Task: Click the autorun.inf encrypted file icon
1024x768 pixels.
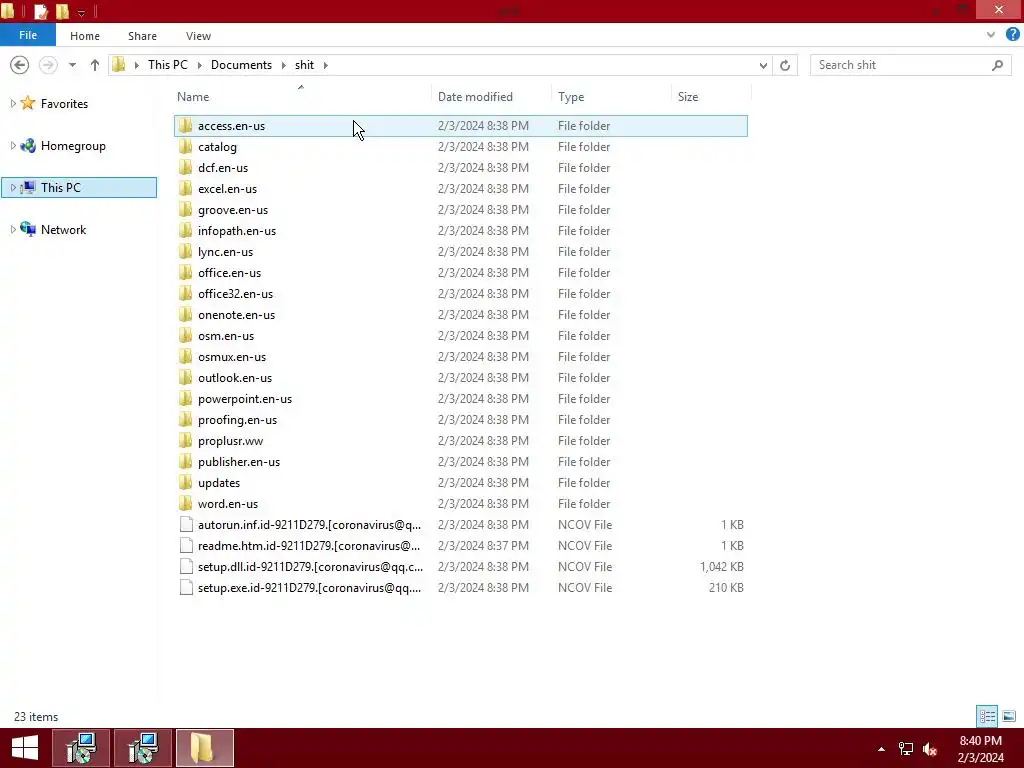Action: coord(186,524)
